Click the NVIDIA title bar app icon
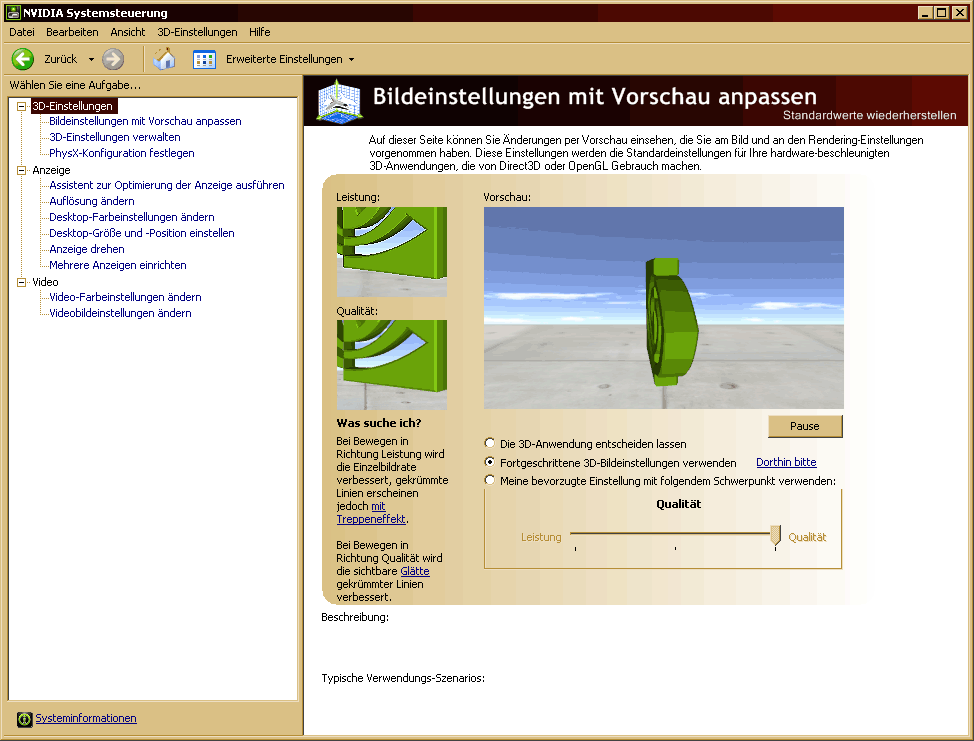Image resolution: width=974 pixels, height=741 pixels. pos(13,12)
